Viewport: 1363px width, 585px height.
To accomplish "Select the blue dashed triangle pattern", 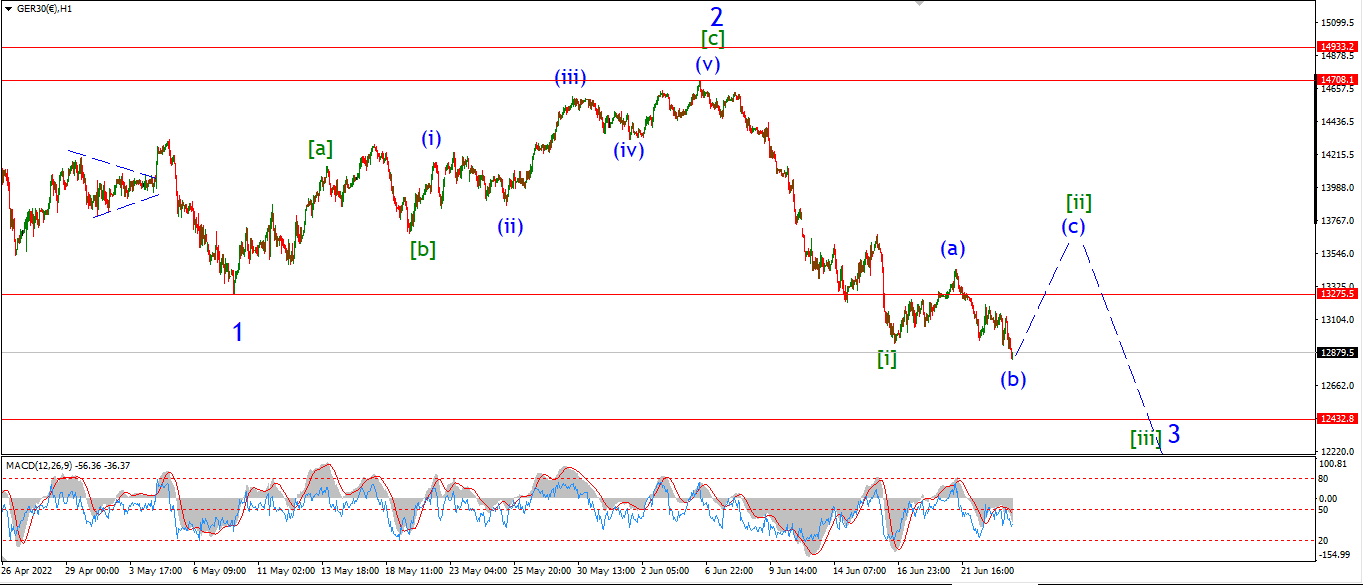I will pos(113,182).
